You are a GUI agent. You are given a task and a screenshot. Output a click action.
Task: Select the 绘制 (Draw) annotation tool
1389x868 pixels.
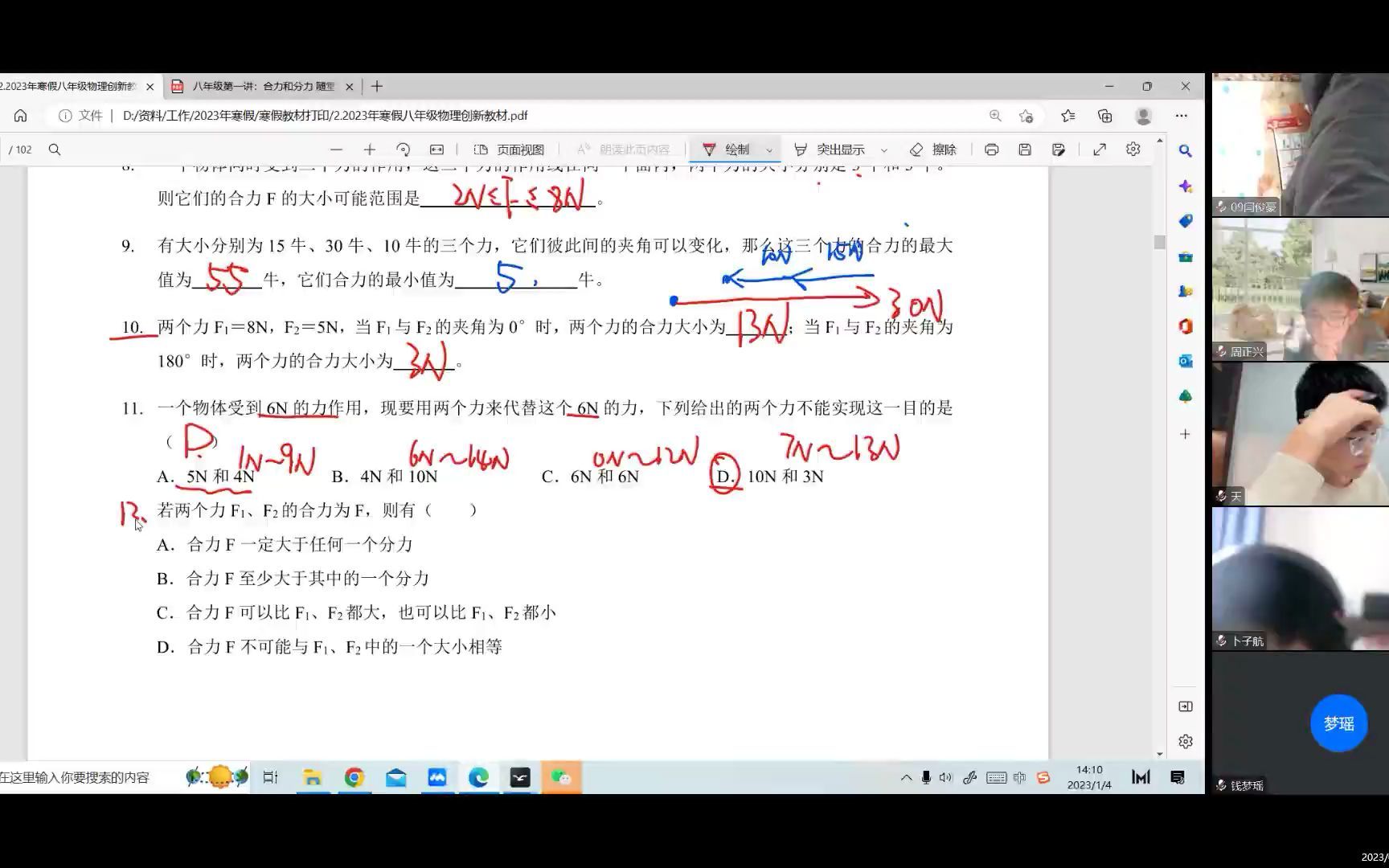[735, 149]
